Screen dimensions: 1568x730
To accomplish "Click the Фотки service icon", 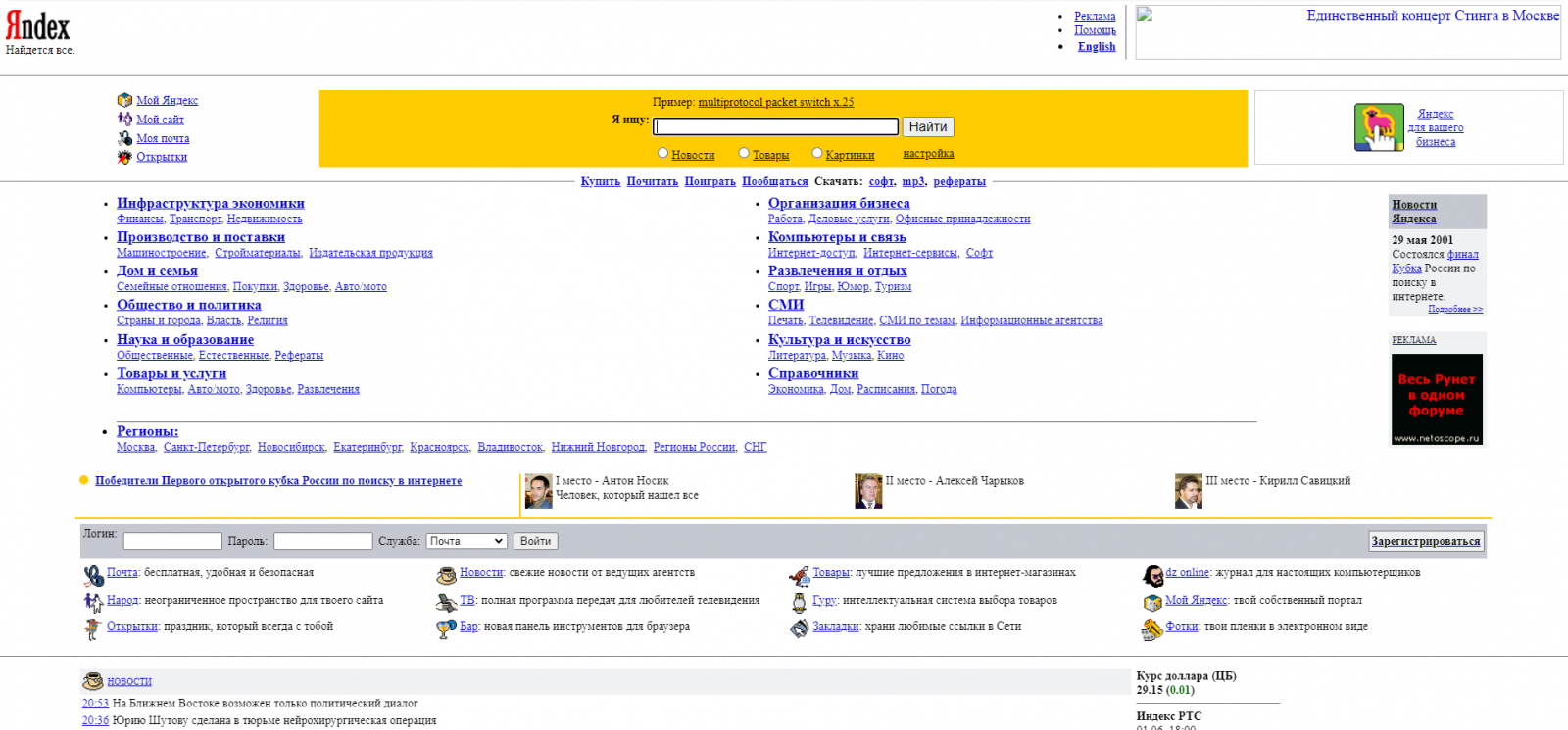I will [1152, 629].
